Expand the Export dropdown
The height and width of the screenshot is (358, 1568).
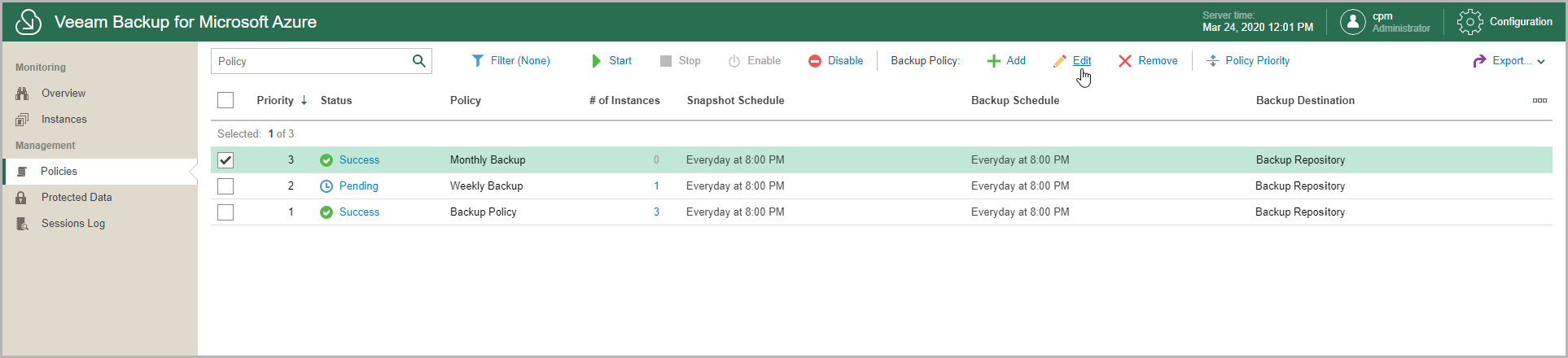(x=1509, y=61)
